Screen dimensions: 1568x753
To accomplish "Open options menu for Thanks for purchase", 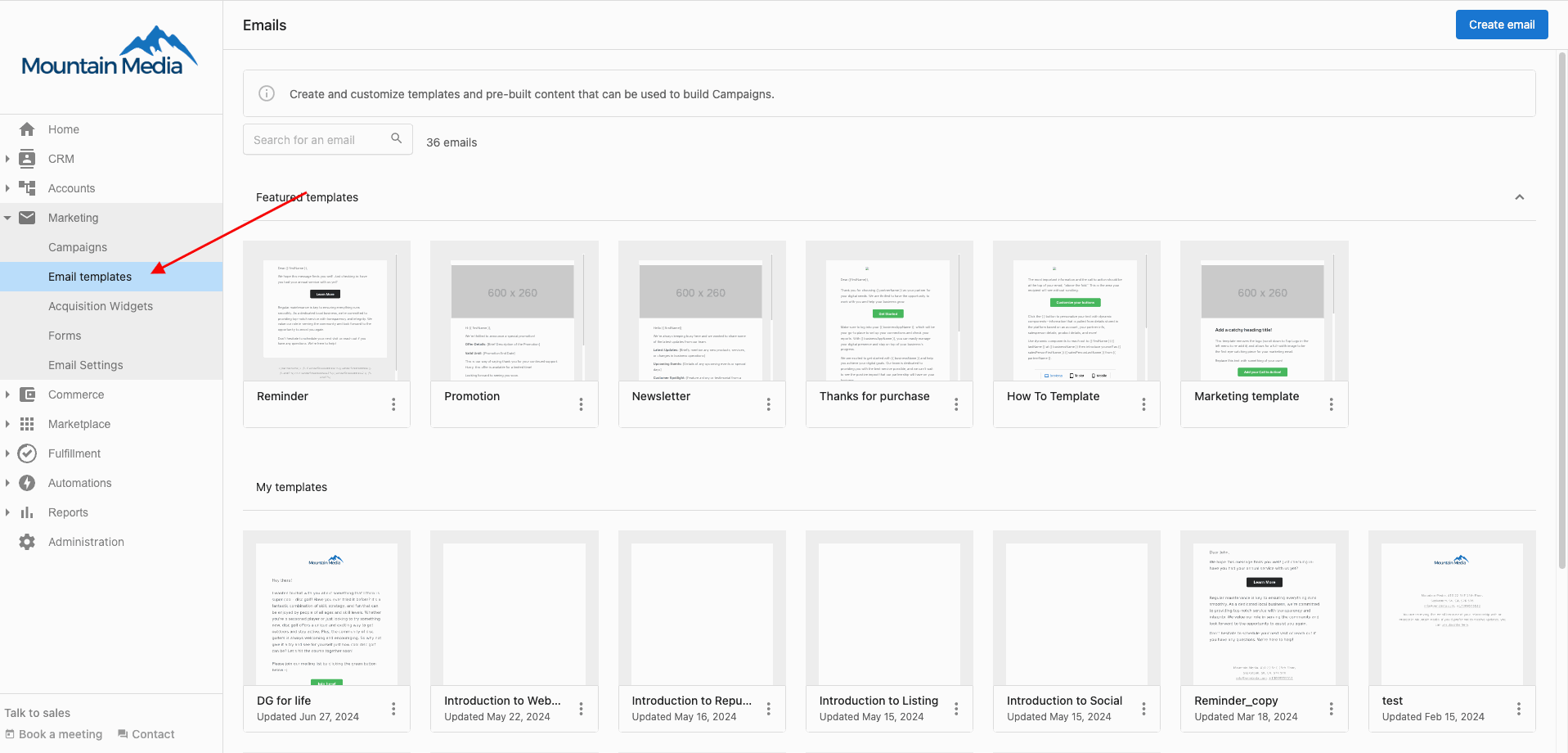I will (x=956, y=404).
